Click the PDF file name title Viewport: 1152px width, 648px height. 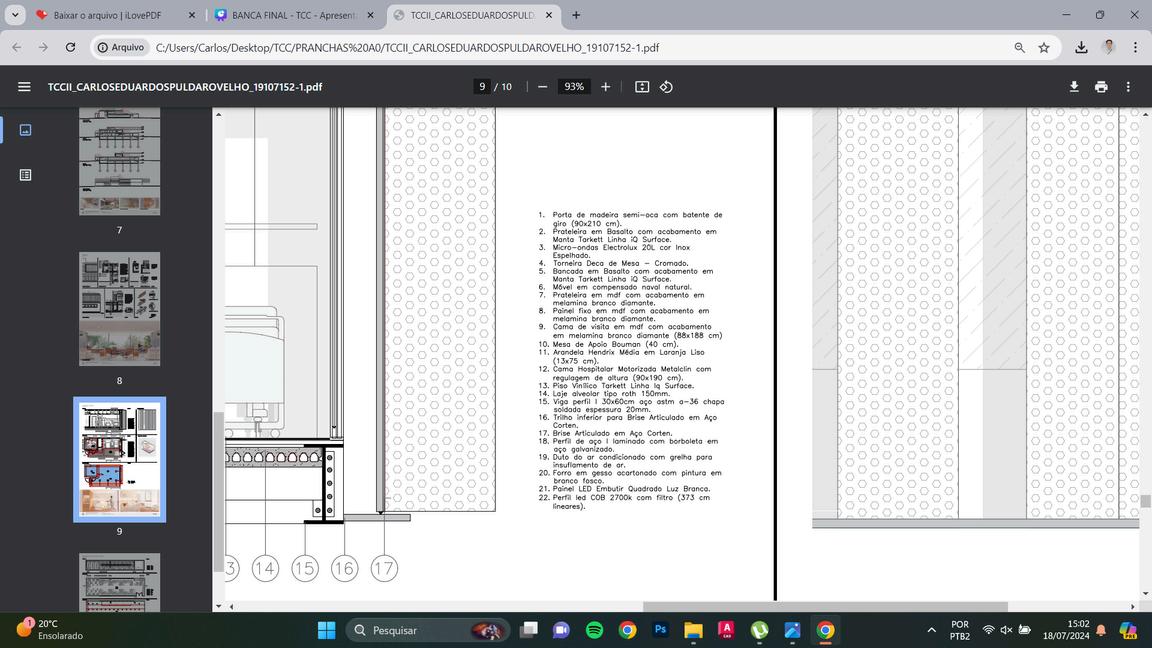185,87
